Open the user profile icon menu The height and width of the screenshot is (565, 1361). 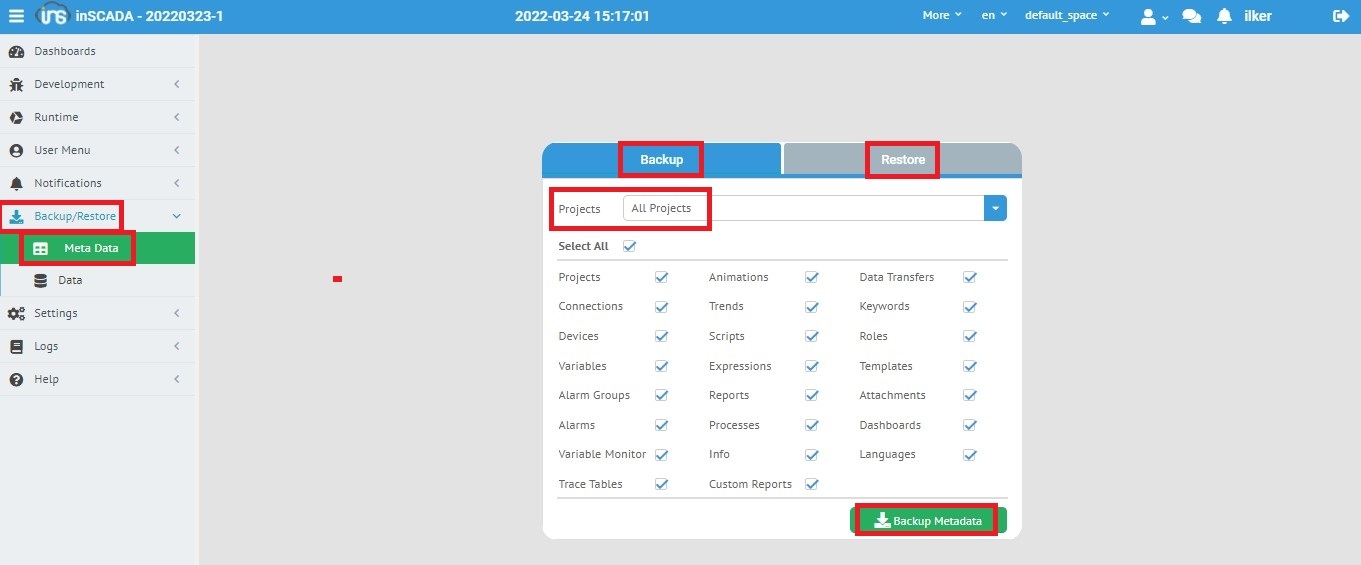pos(1153,16)
